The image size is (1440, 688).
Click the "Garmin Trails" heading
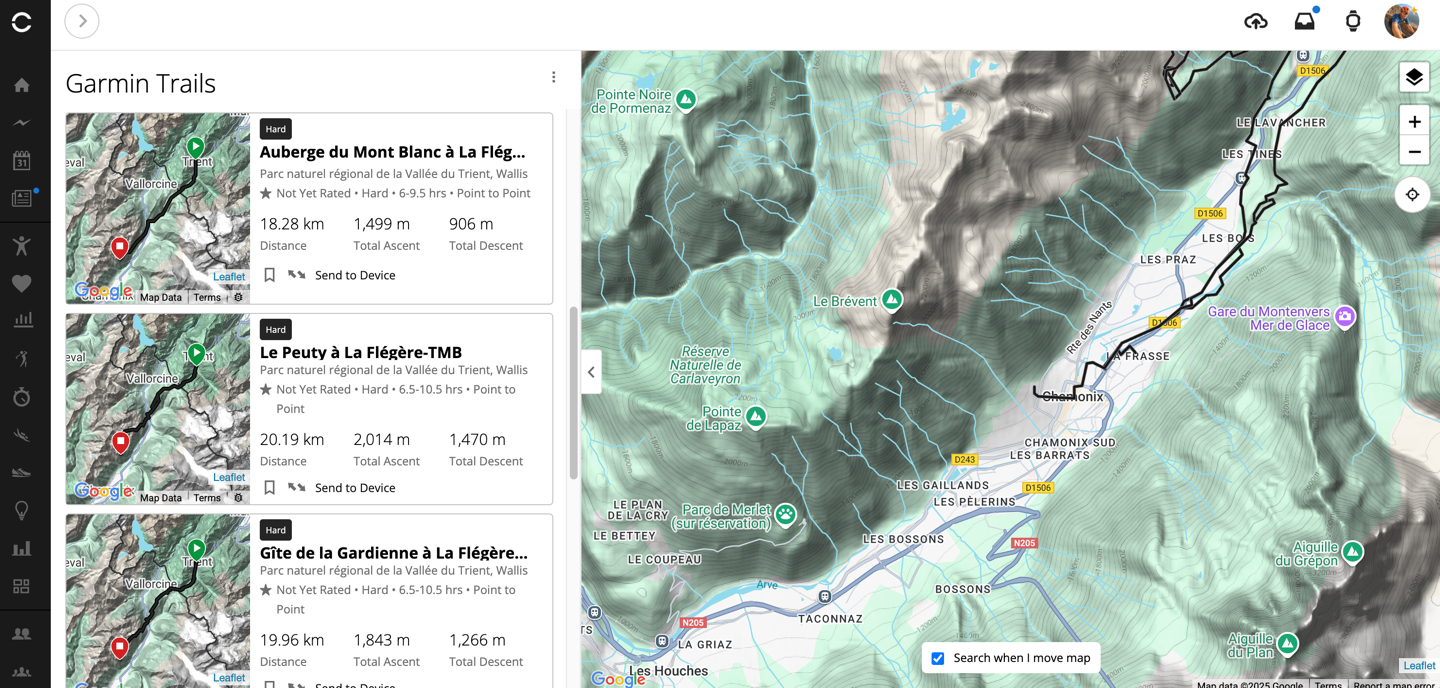click(x=141, y=83)
